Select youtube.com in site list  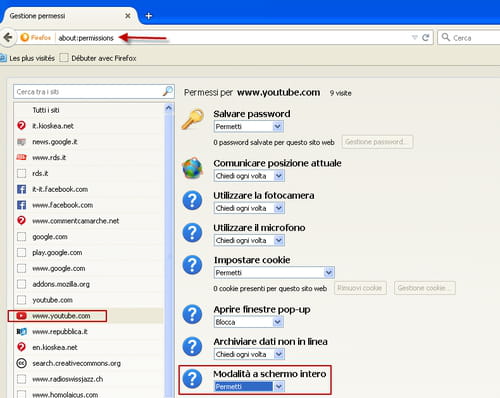click(x=89, y=300)
